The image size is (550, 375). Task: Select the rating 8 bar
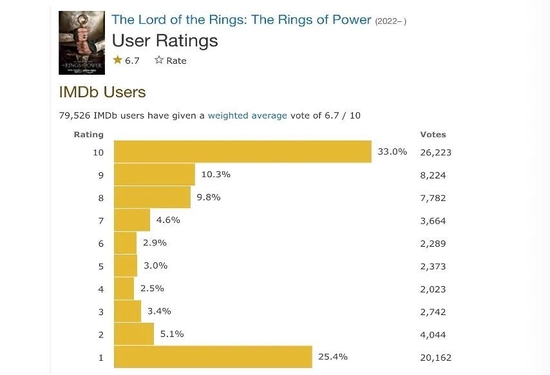pos(152,197)
